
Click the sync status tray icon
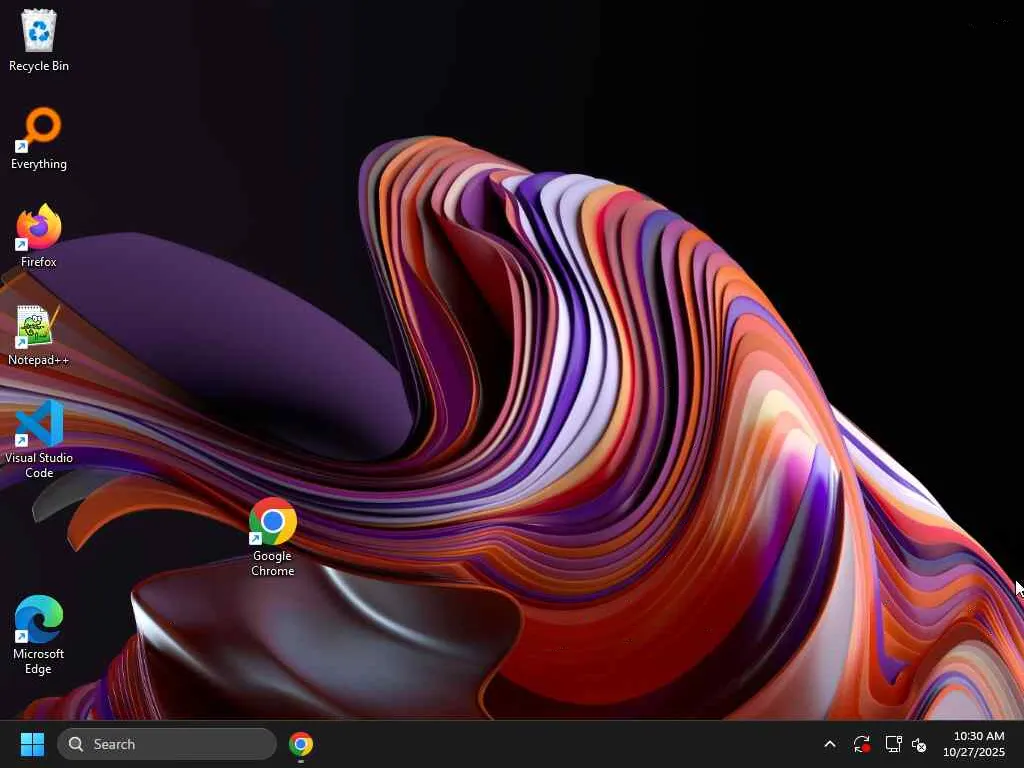click(x=861, y=744)
